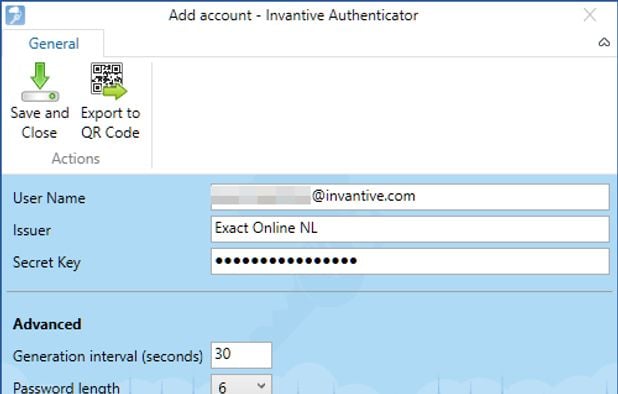Open the Password length dropdown
The width and height of the screenshot is (618, 394).
(241, 385)
